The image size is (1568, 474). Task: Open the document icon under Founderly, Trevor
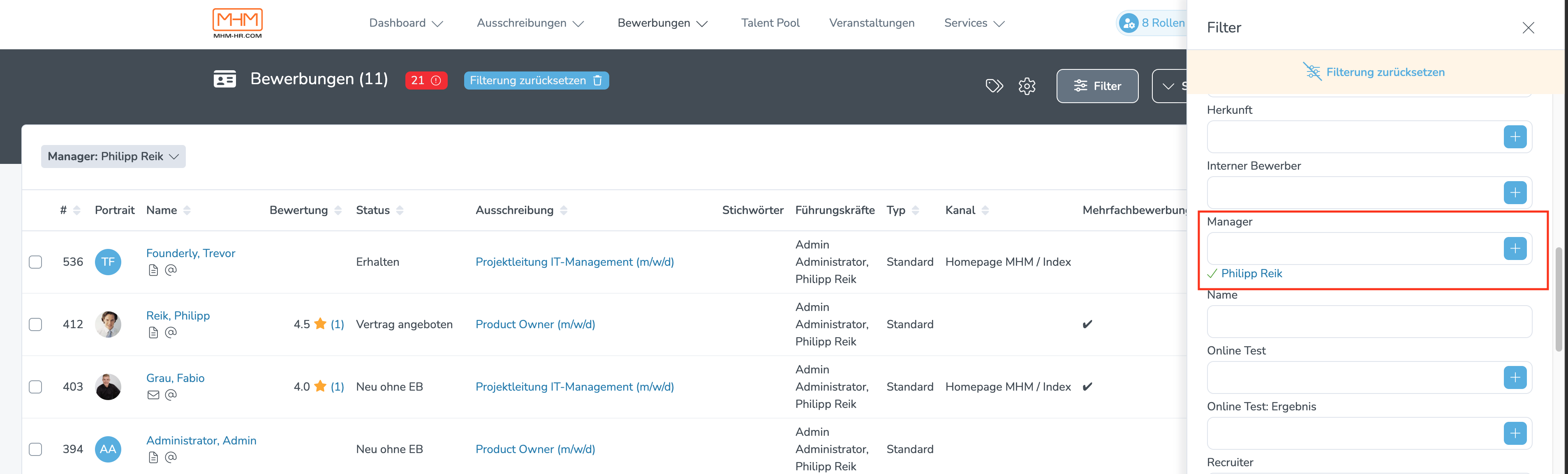(153, 269)
